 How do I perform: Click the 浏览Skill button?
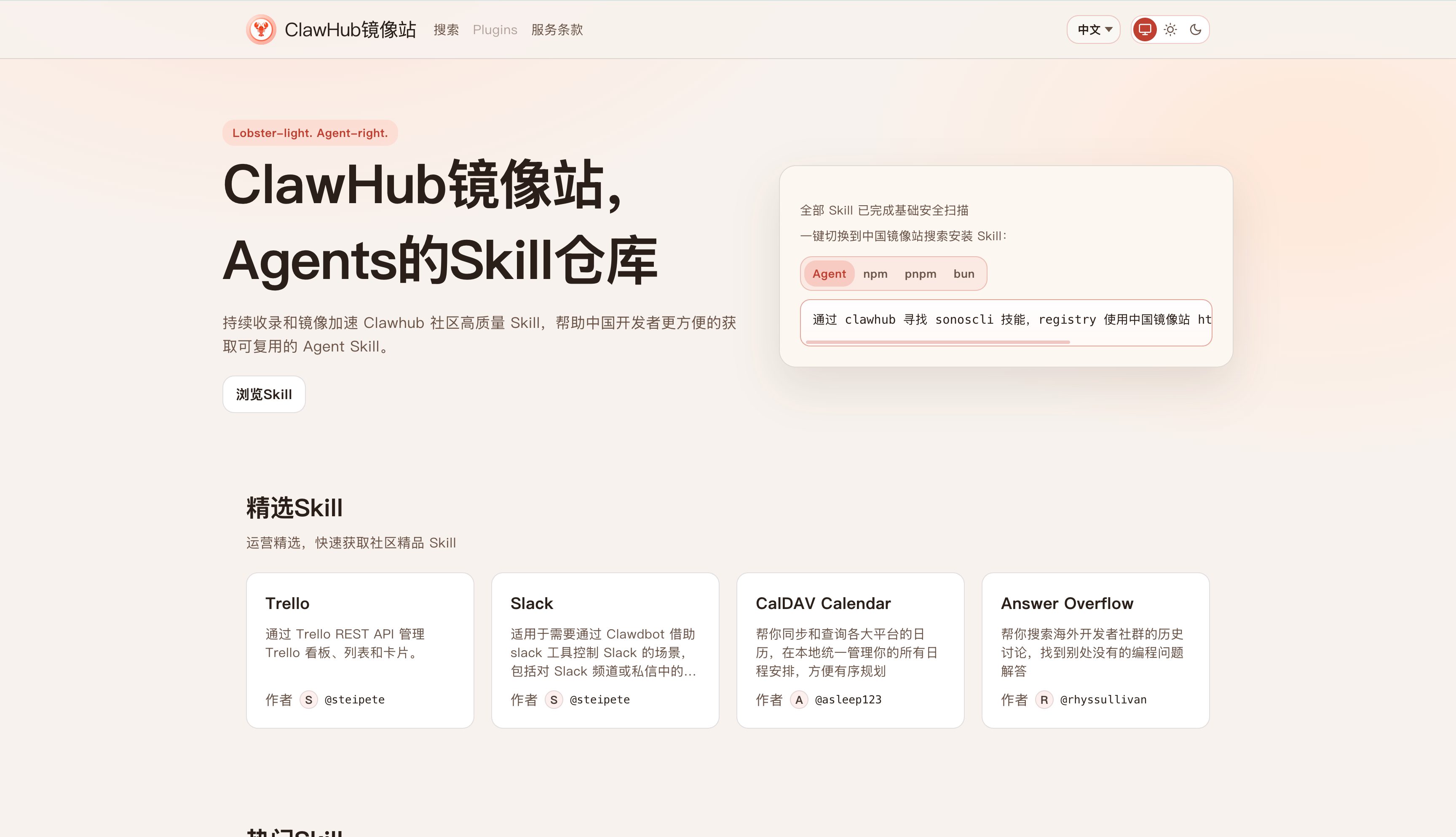coord(264,394)
